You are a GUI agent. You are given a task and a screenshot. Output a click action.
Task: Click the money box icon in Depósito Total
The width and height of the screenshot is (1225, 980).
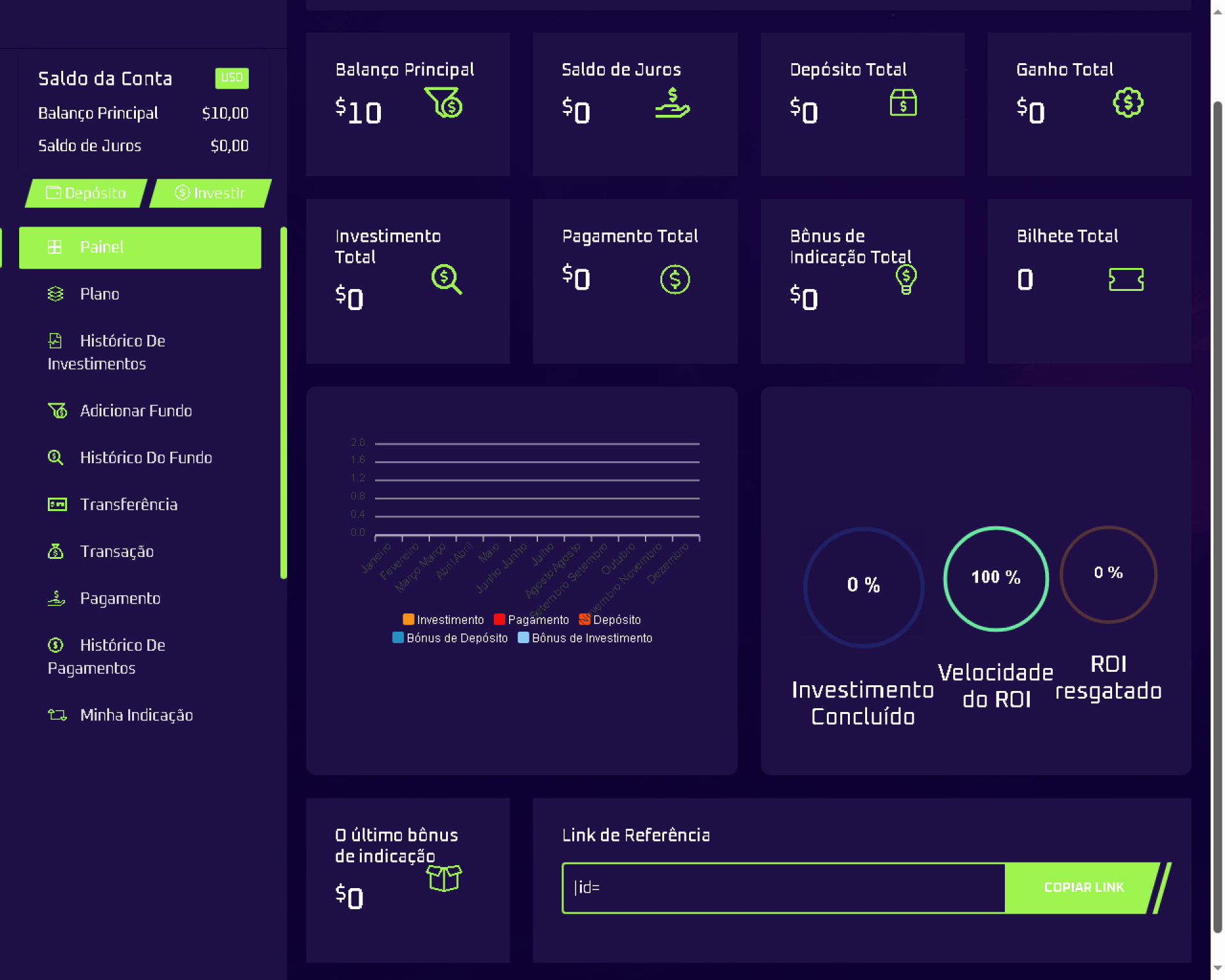(x=903, y=103)
